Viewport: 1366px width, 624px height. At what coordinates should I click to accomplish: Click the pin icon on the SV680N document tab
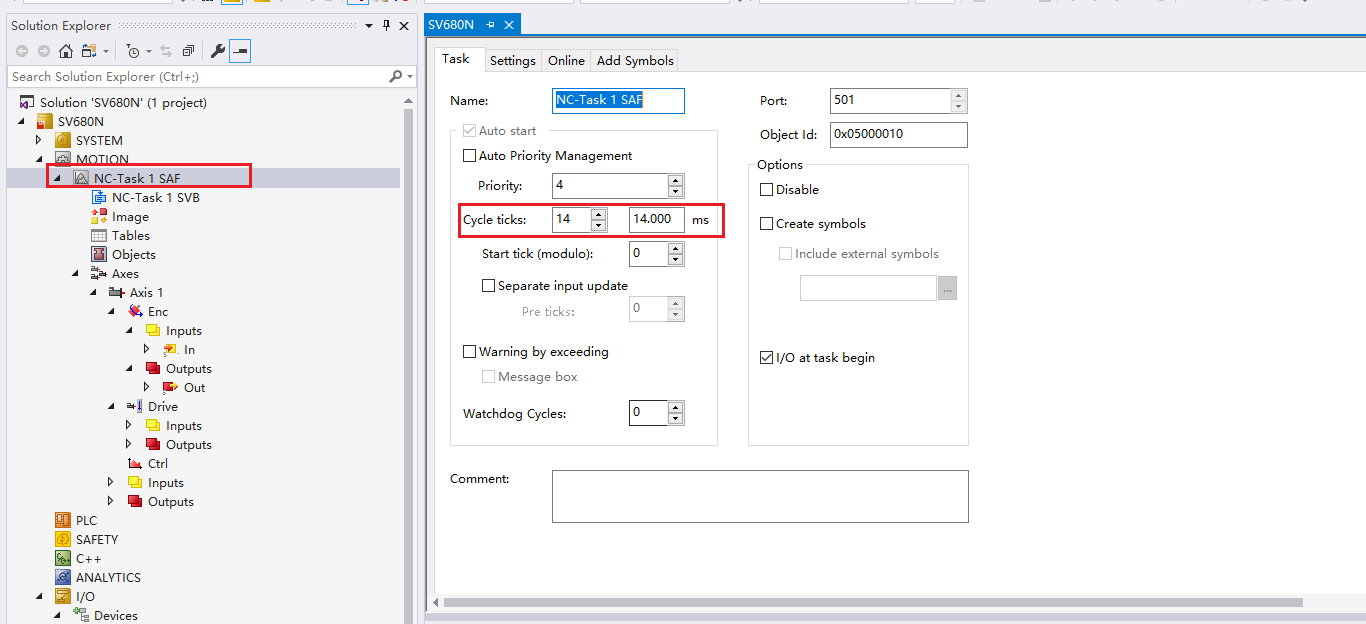(490, 24)
